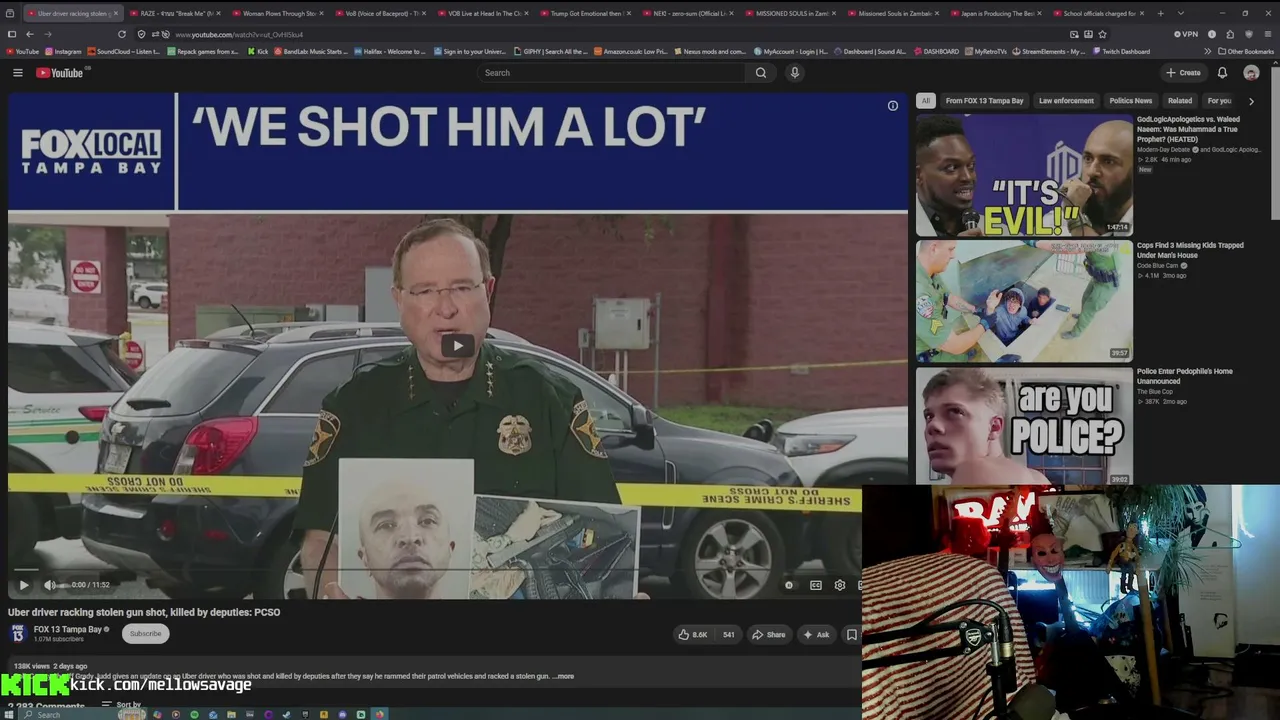
Task: Open the Twitch Dashboard bookmark
Action: pyautogui.click(x=1121, y=51)
